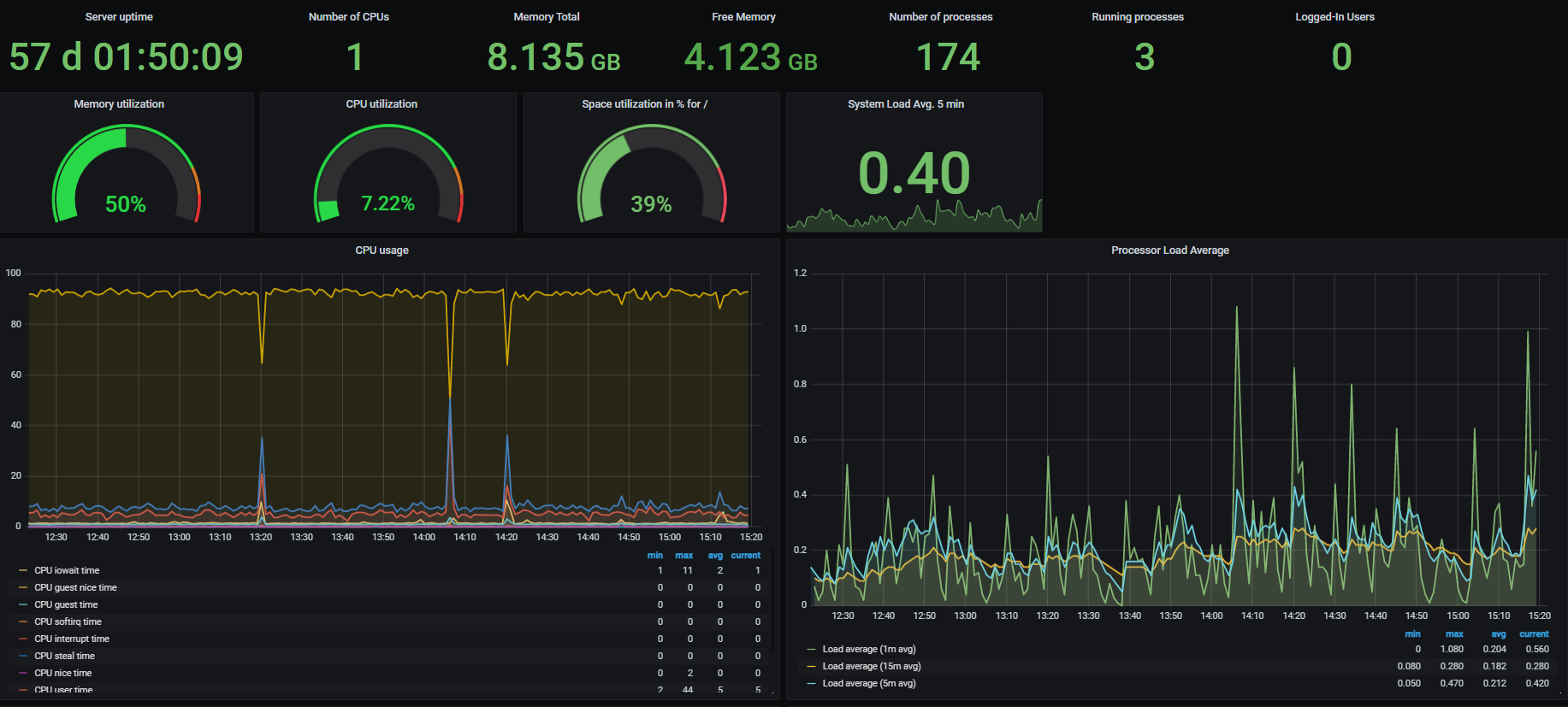Click the CPU nice time legend color icon

pyautogui.click(x=23, y=673)
